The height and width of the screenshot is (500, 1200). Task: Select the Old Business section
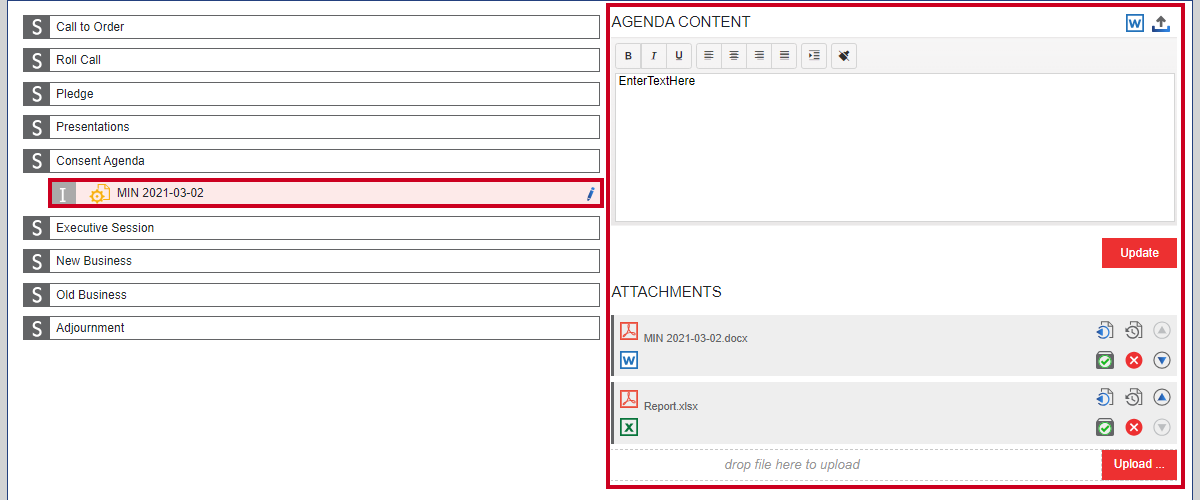coord(311,295)
